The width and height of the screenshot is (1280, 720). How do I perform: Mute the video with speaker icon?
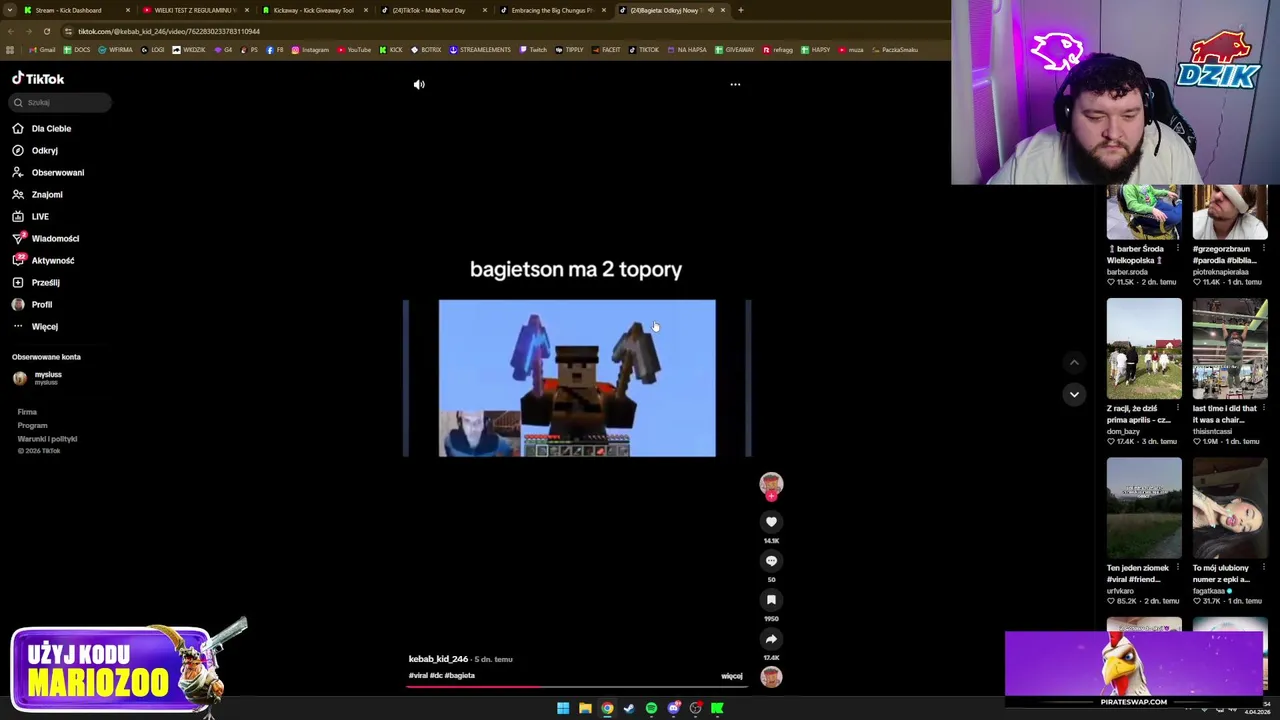[419, 84]
